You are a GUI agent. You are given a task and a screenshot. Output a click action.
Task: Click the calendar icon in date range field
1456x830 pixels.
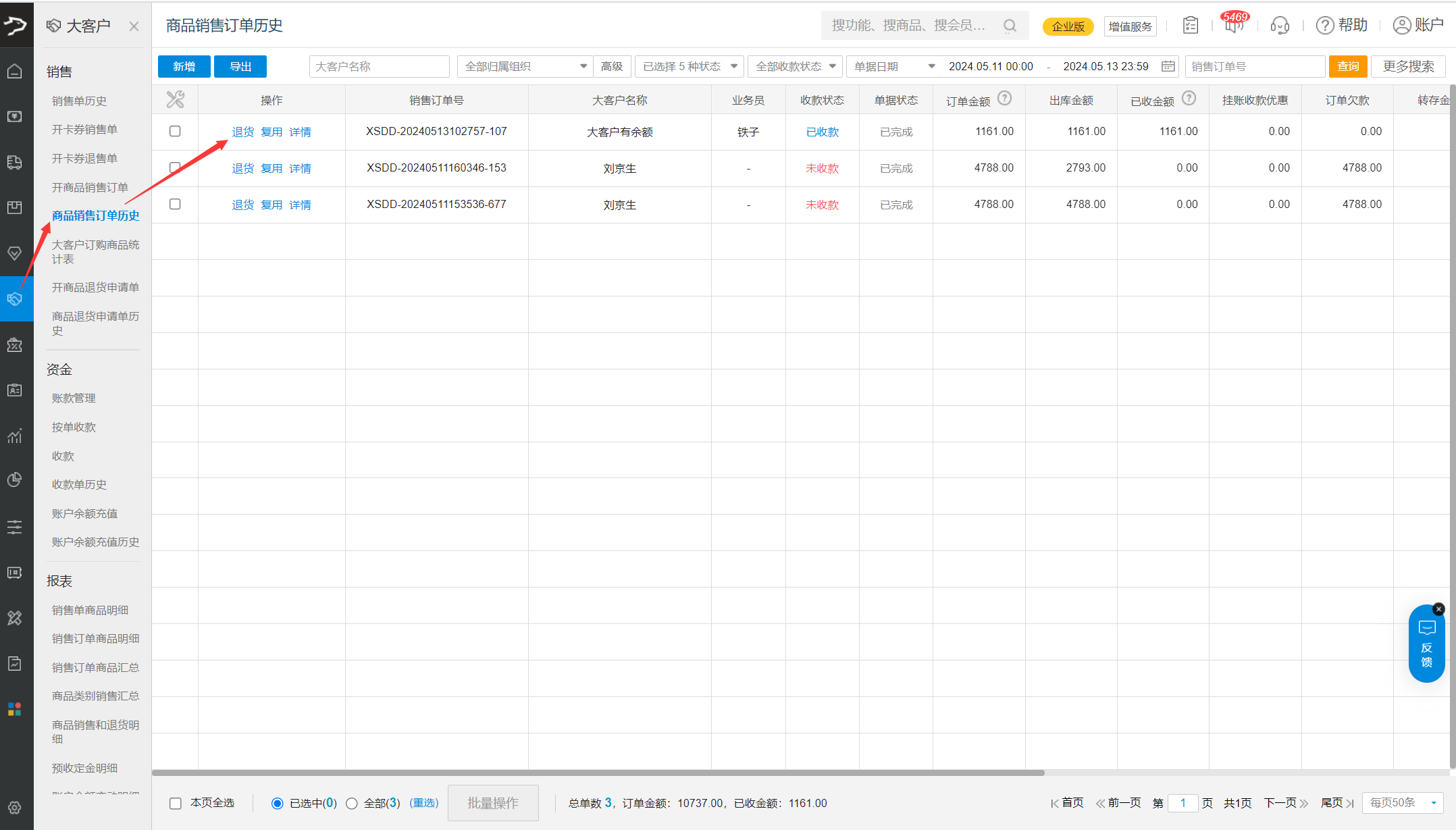(1168, 66)
